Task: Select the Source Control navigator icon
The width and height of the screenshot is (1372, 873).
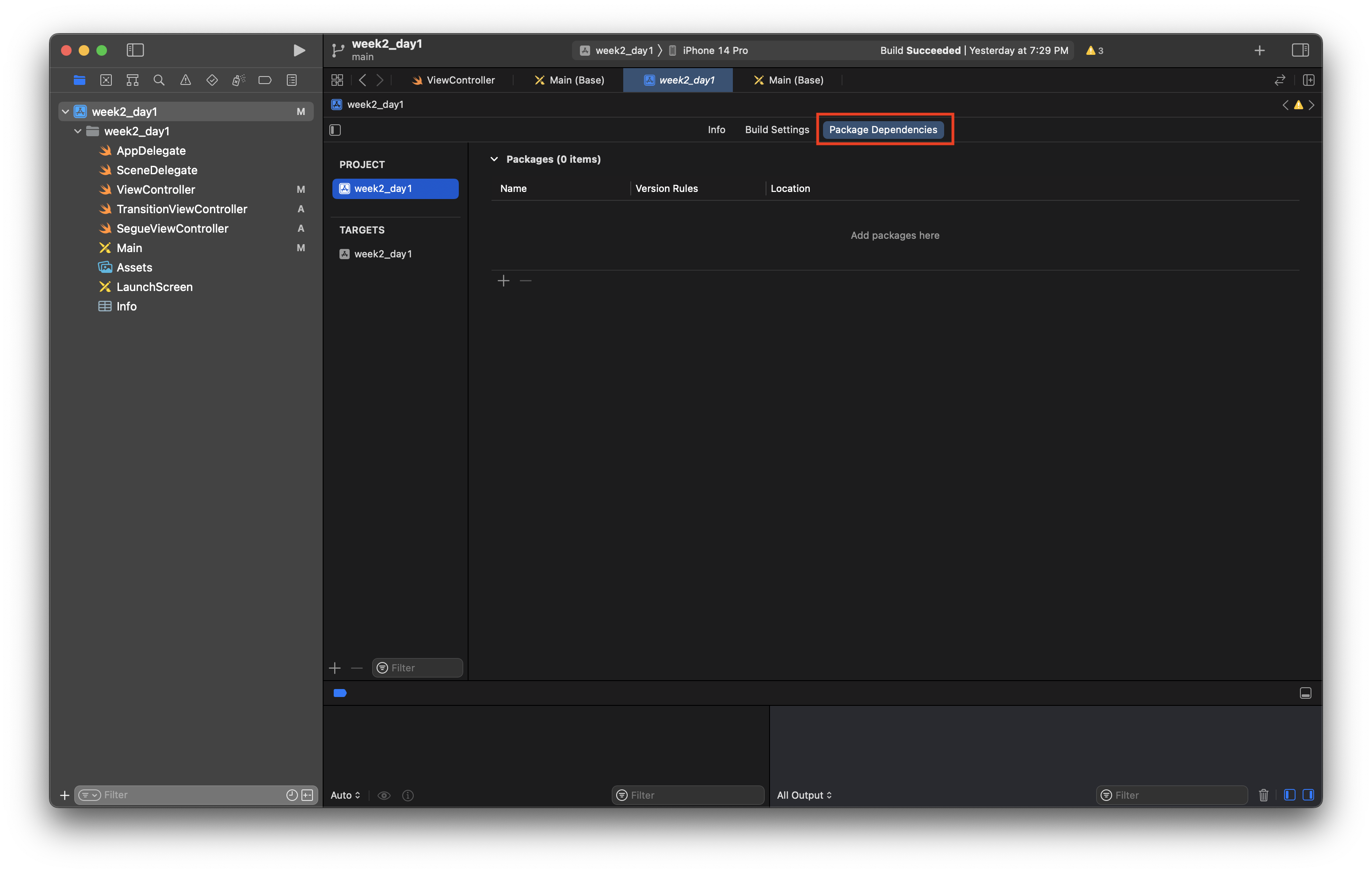Action: pyautogui.click(x=106, y=80)
